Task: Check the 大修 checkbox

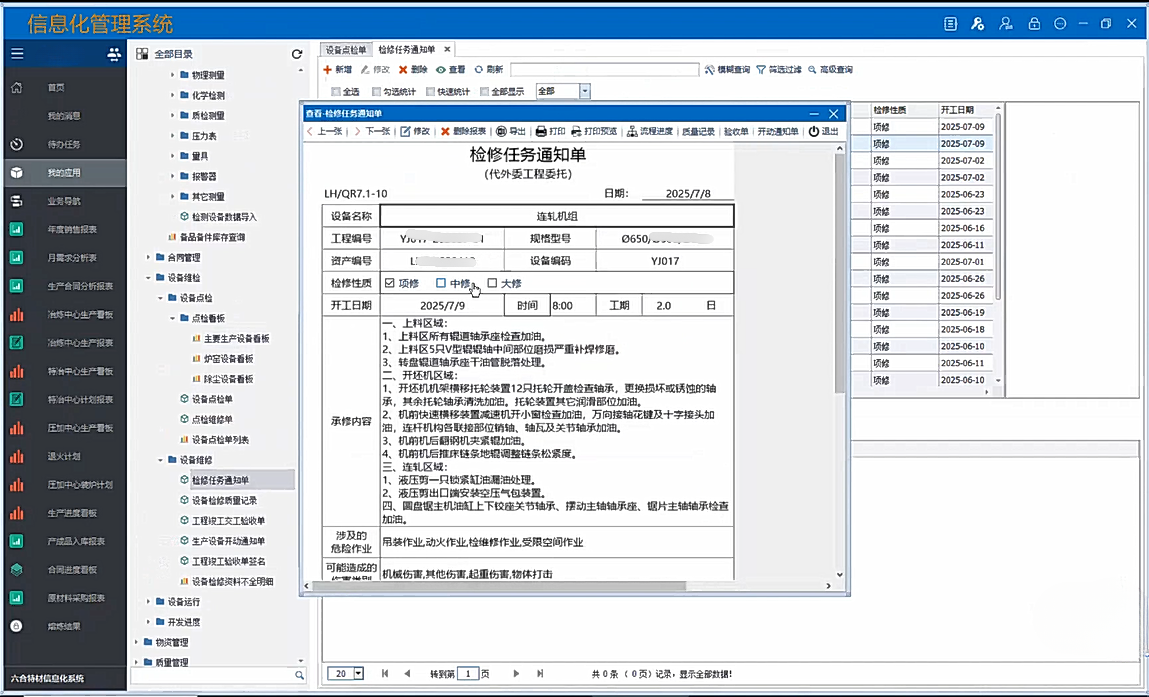Action: click(x=493, y=283)
